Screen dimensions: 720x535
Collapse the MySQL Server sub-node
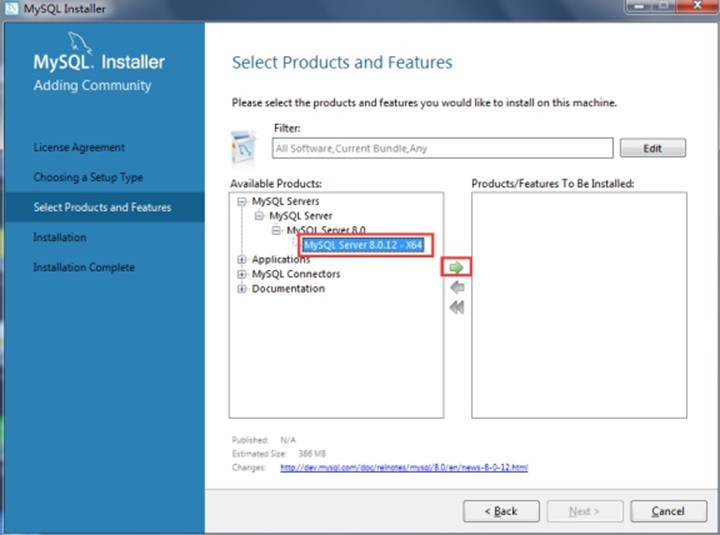tap(259, 216)
